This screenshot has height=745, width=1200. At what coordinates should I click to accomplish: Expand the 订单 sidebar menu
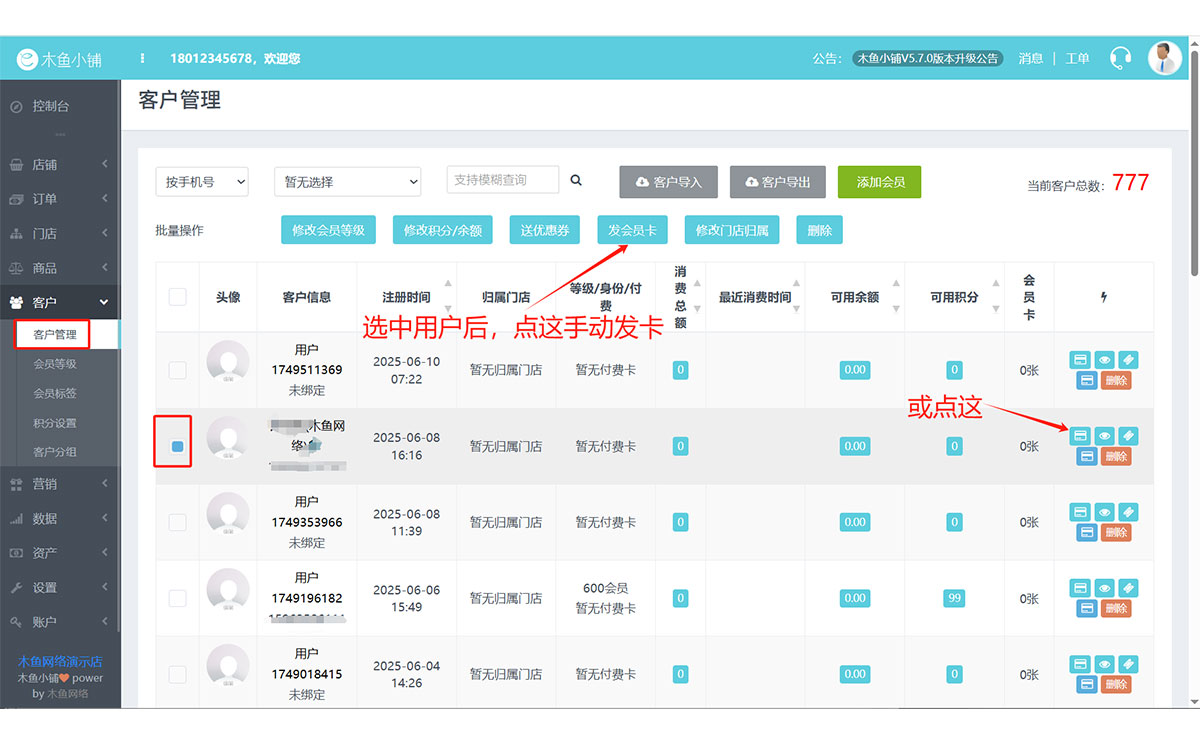[x=60, y=199]
